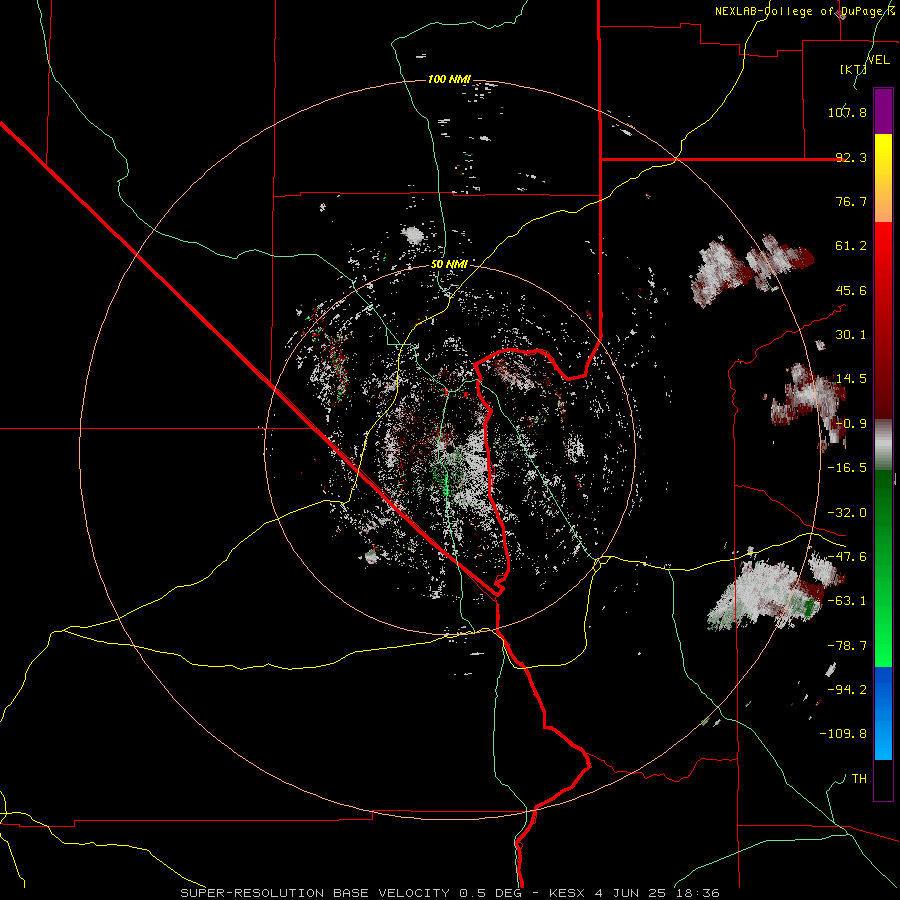This screenshot has height=900, width=900.
Task: Click the 76.7 velocity scale value
Action: pos(851,201)
